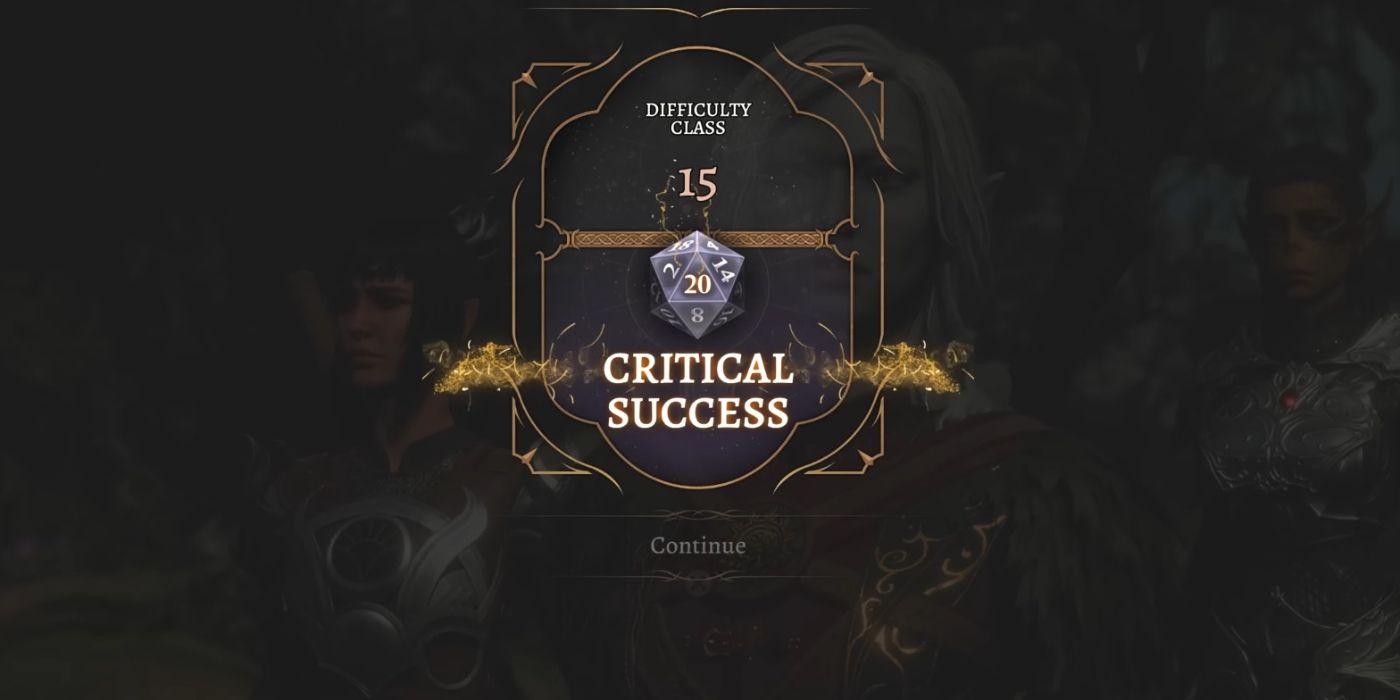
Task: Click the Continue button
Action: 698,546
